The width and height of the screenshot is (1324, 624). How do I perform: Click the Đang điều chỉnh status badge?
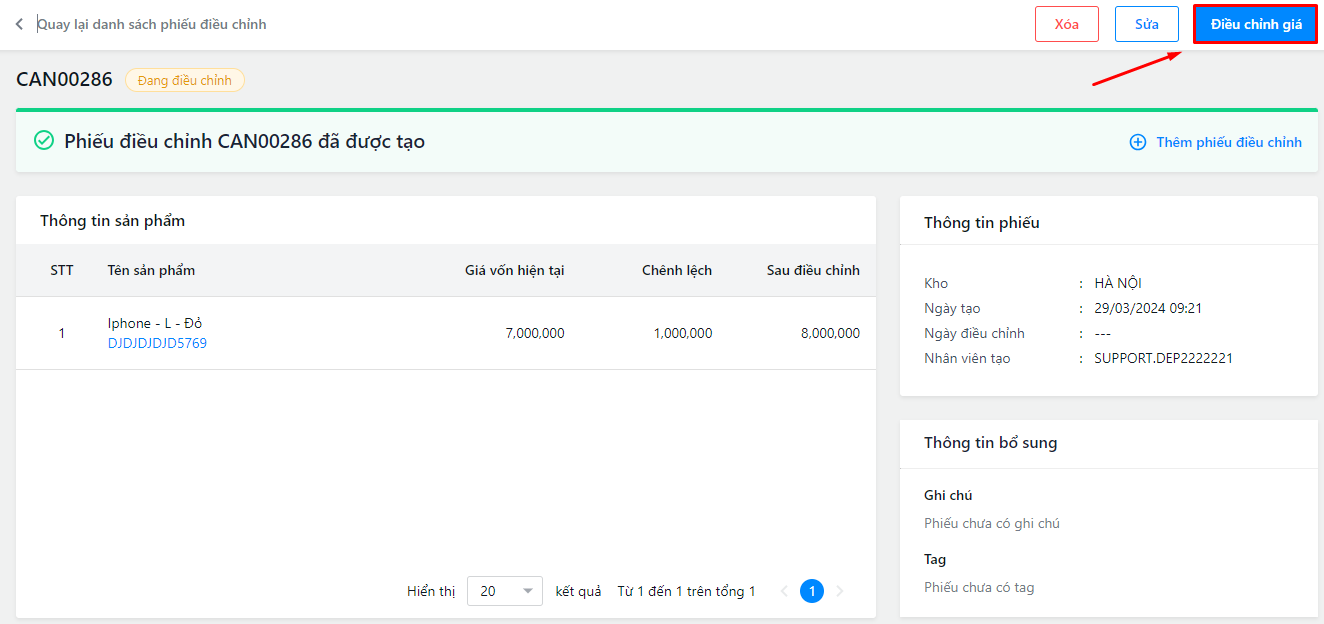pos(185,80)
